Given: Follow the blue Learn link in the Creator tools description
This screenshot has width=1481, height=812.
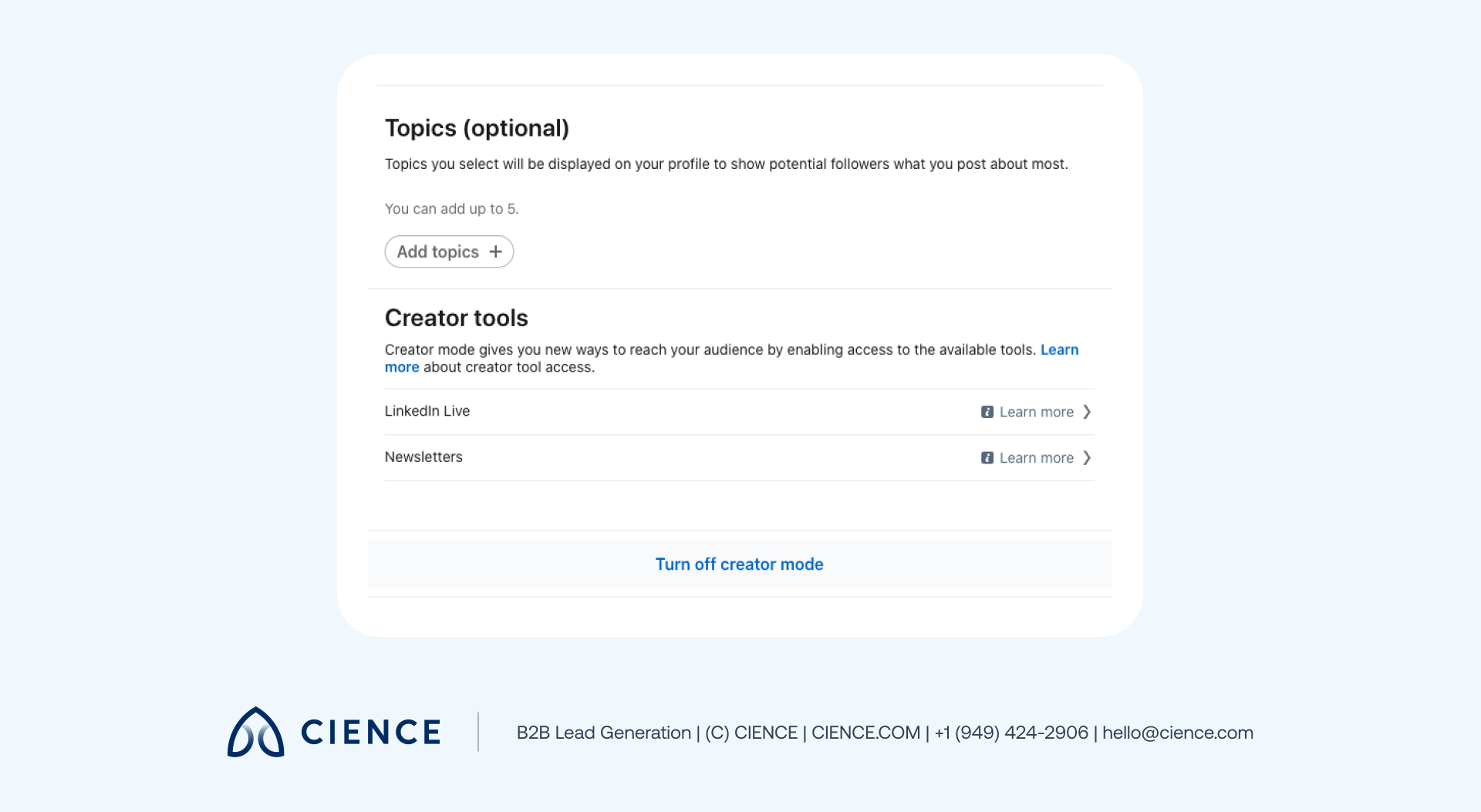Looking at the screenshot, I should (1059, 350).
